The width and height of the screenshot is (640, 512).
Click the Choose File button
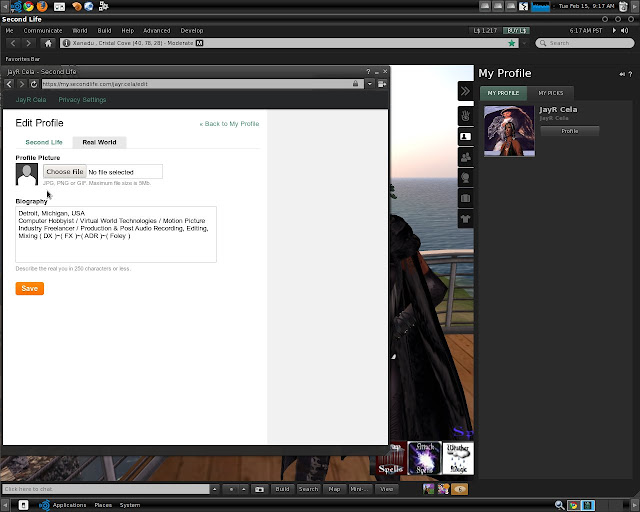point(64,172)
